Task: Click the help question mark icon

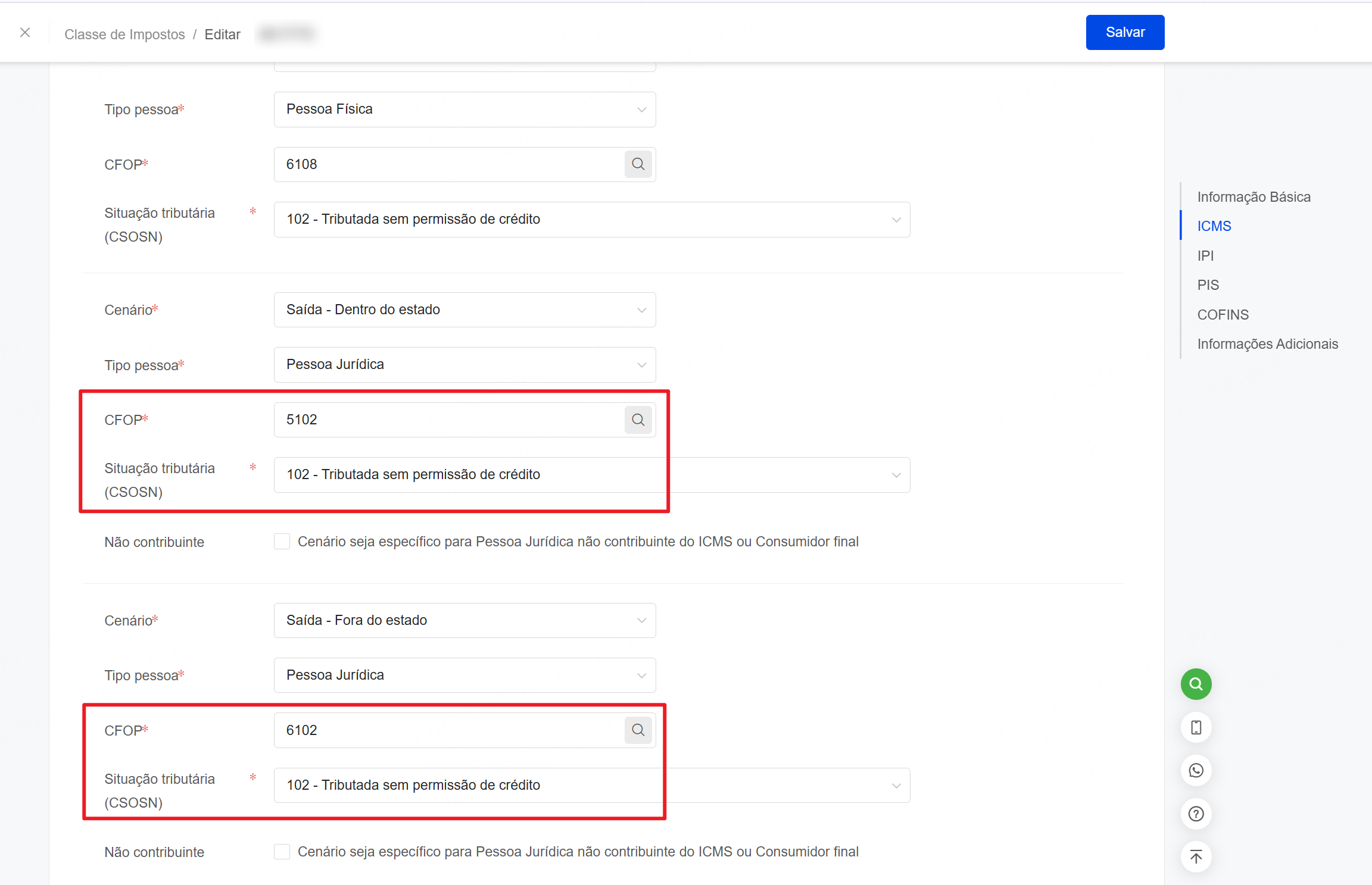Action: click(x=1196, y=814)
